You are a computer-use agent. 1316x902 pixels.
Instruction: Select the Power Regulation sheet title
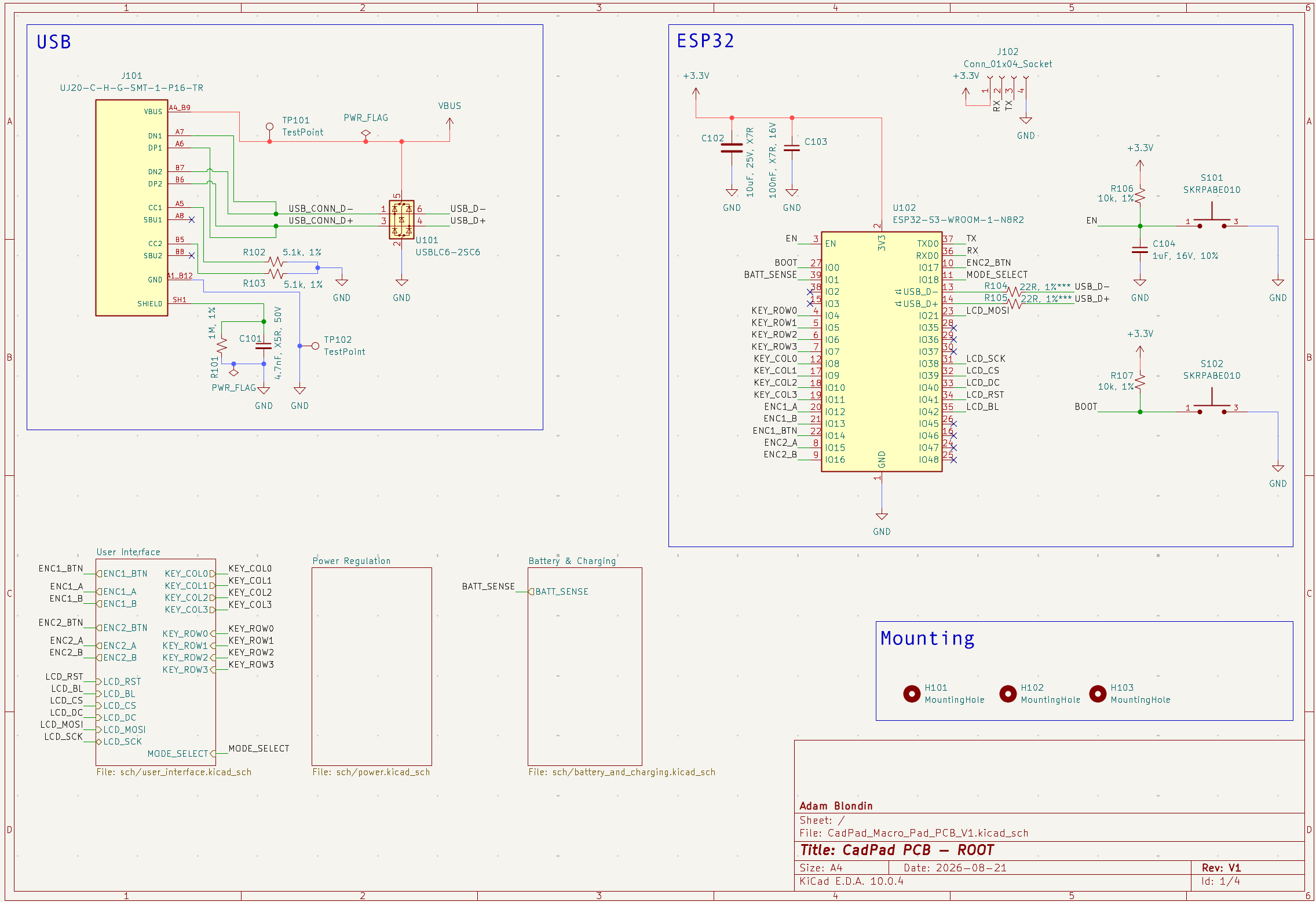click(352, 561)
